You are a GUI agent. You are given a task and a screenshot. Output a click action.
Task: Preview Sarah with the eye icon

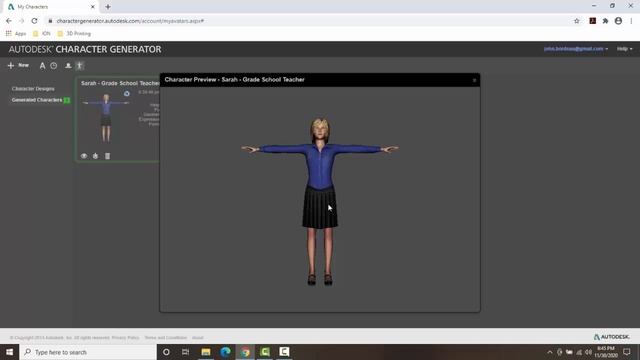pyautogui.click(x=84, y=156)
